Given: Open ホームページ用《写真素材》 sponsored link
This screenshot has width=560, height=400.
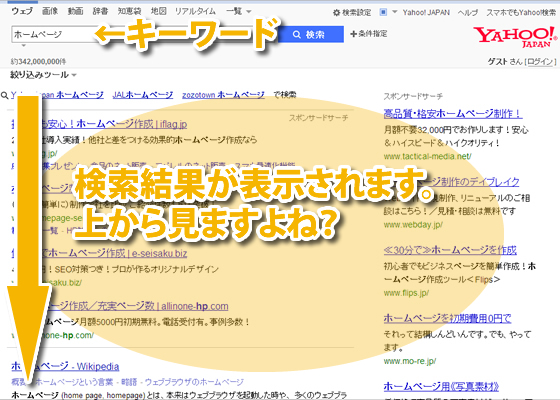Looking at the screenshot, I should [441, 386].
